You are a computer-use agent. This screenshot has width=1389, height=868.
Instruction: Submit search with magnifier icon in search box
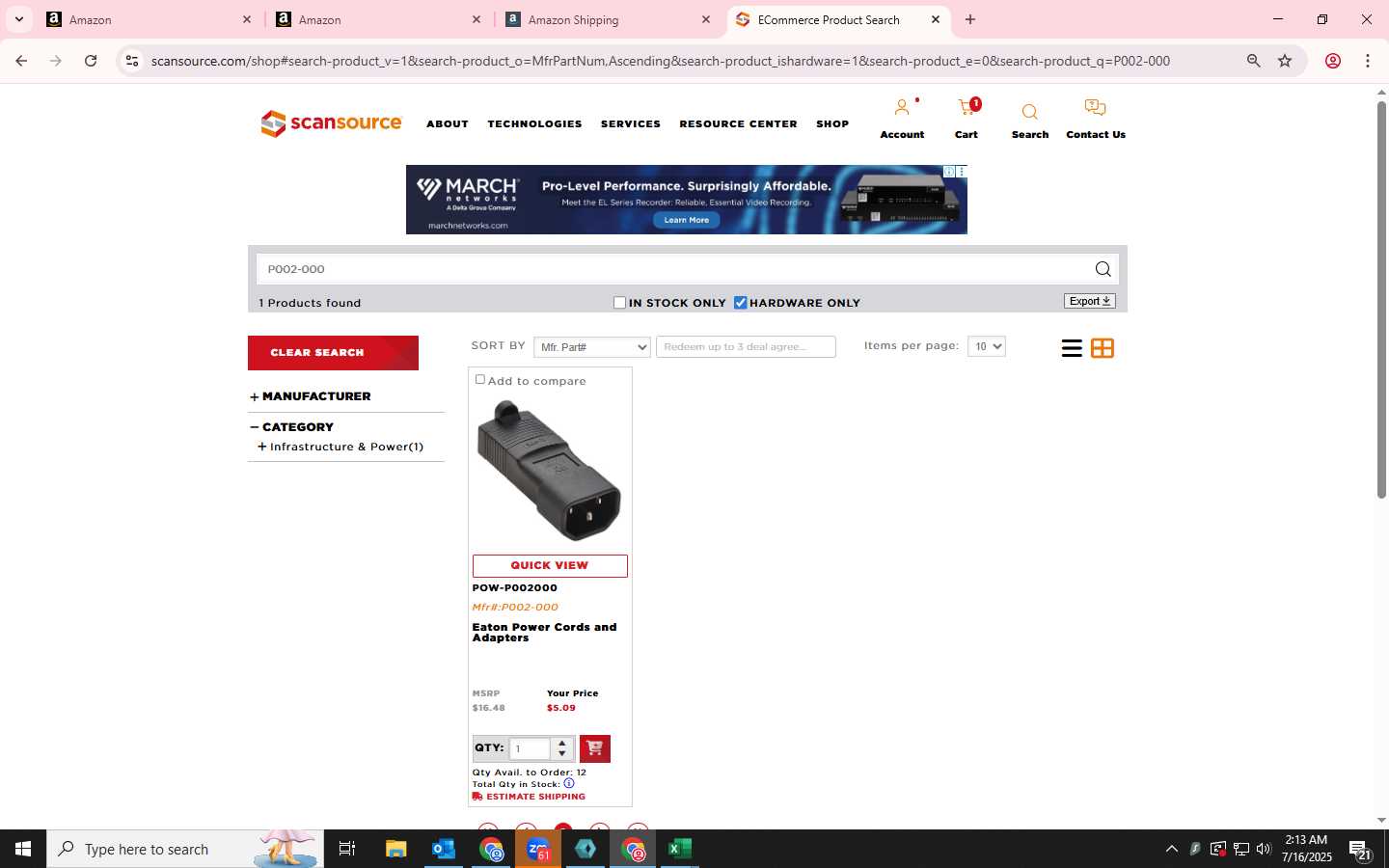pyautogui.click(x=1103, y=269)
